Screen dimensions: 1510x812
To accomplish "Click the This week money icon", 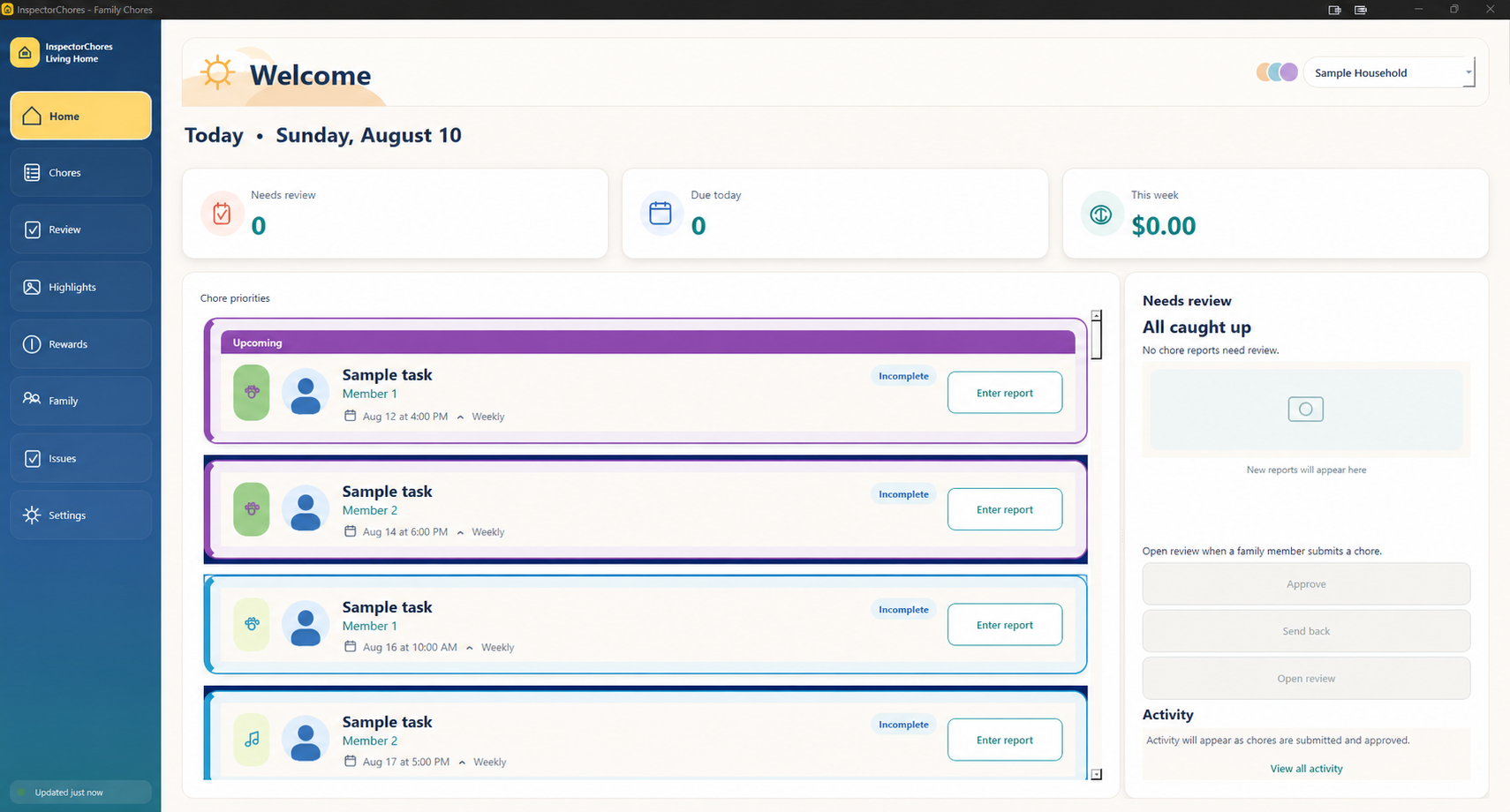I will (1101, 214).
